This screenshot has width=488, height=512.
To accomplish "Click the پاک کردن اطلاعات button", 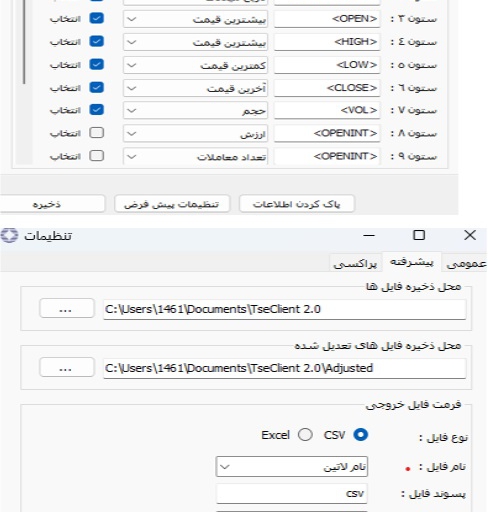I will [297, 204].
